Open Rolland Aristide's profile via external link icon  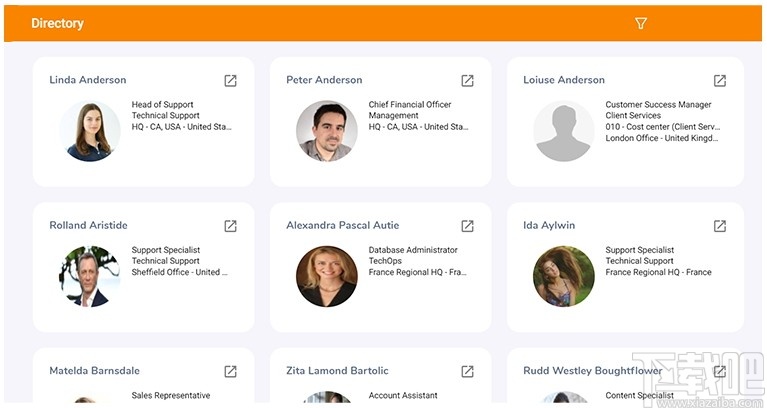230,226
